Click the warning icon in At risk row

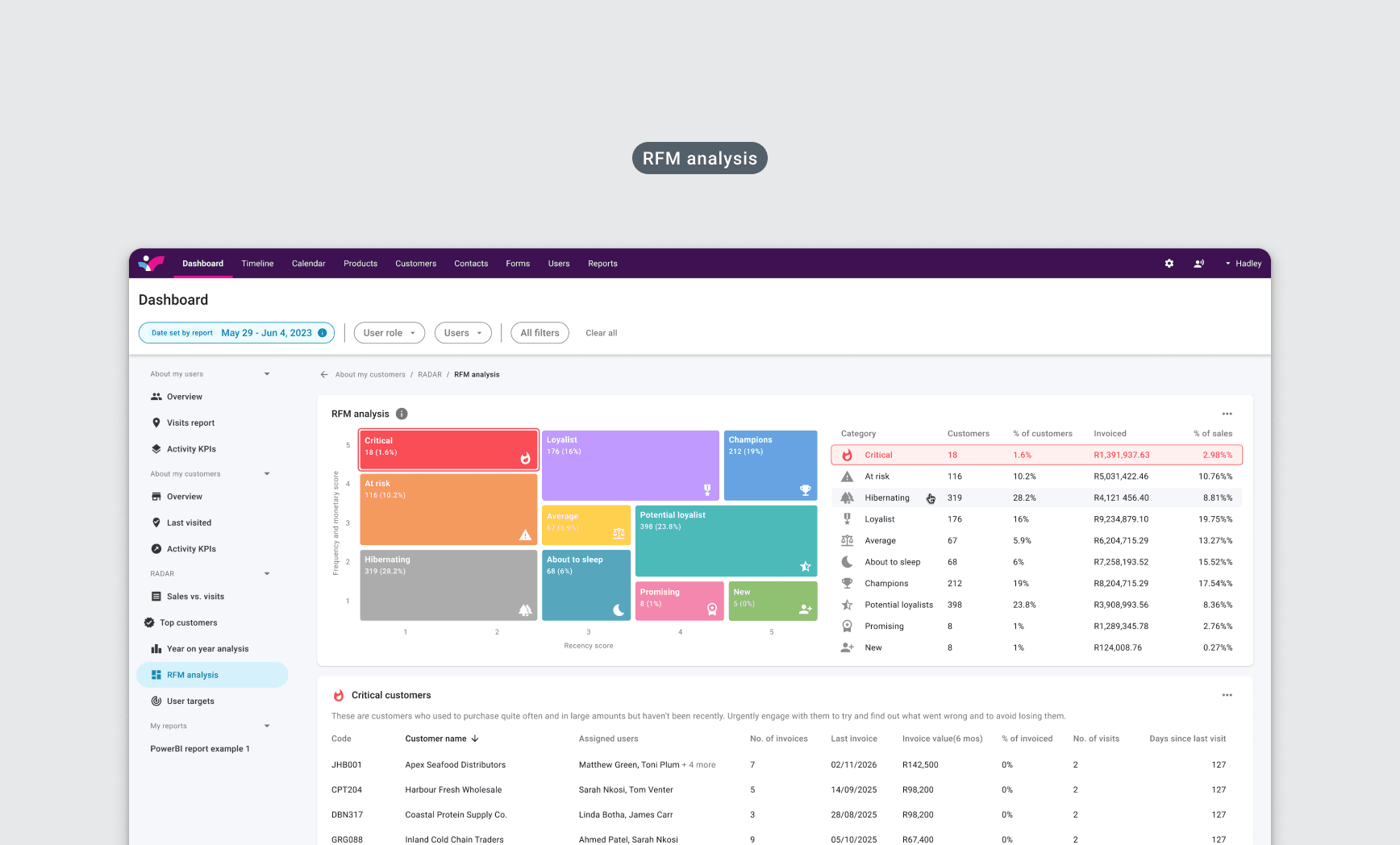coord(847,477)
